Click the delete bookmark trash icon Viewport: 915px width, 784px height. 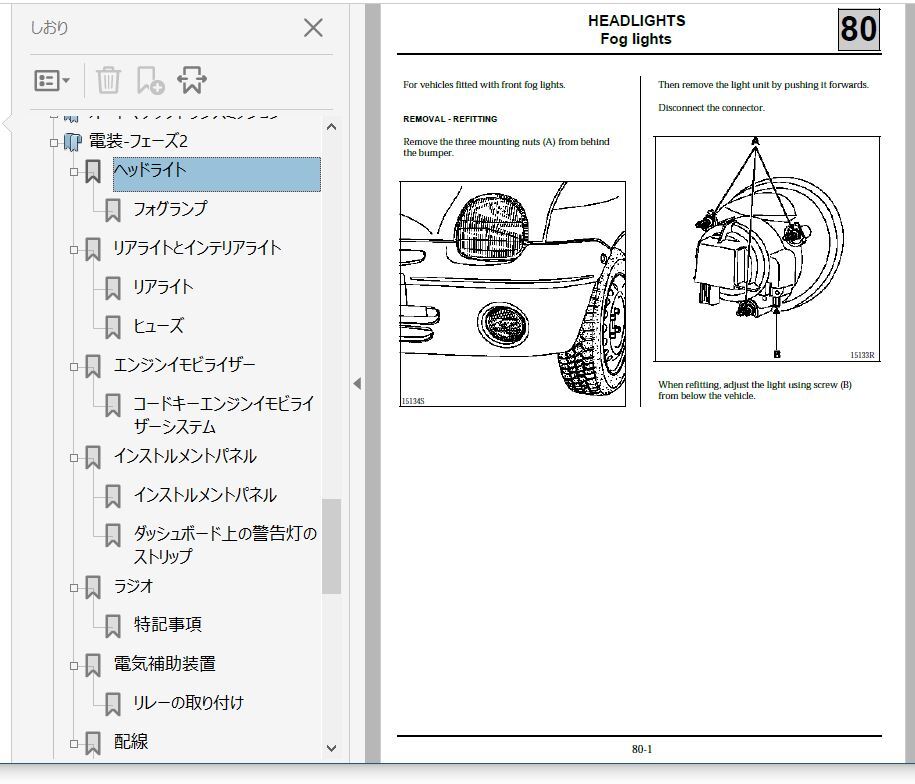tap(108, 80)
